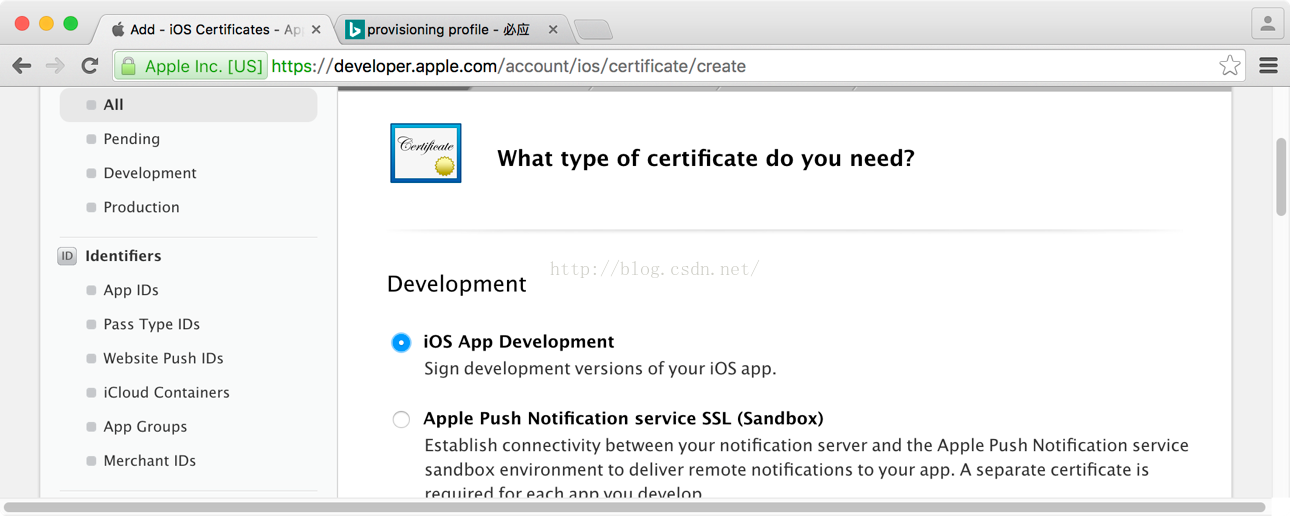Click the Apple Push Notification service SSL (Sandbox) label

point(623,419)
